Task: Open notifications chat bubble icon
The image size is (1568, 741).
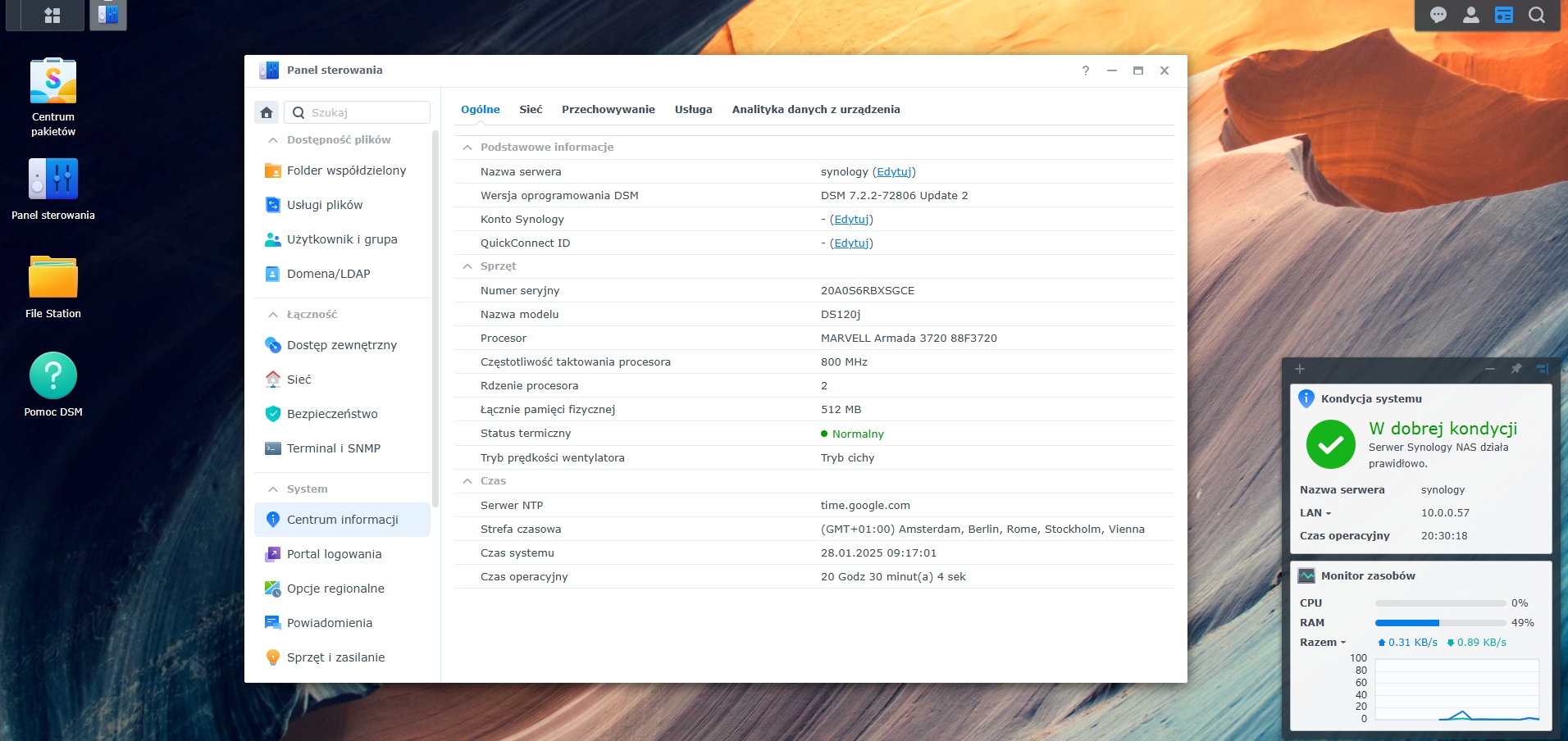Action: pyautogui.click(x=1438, y=15)
